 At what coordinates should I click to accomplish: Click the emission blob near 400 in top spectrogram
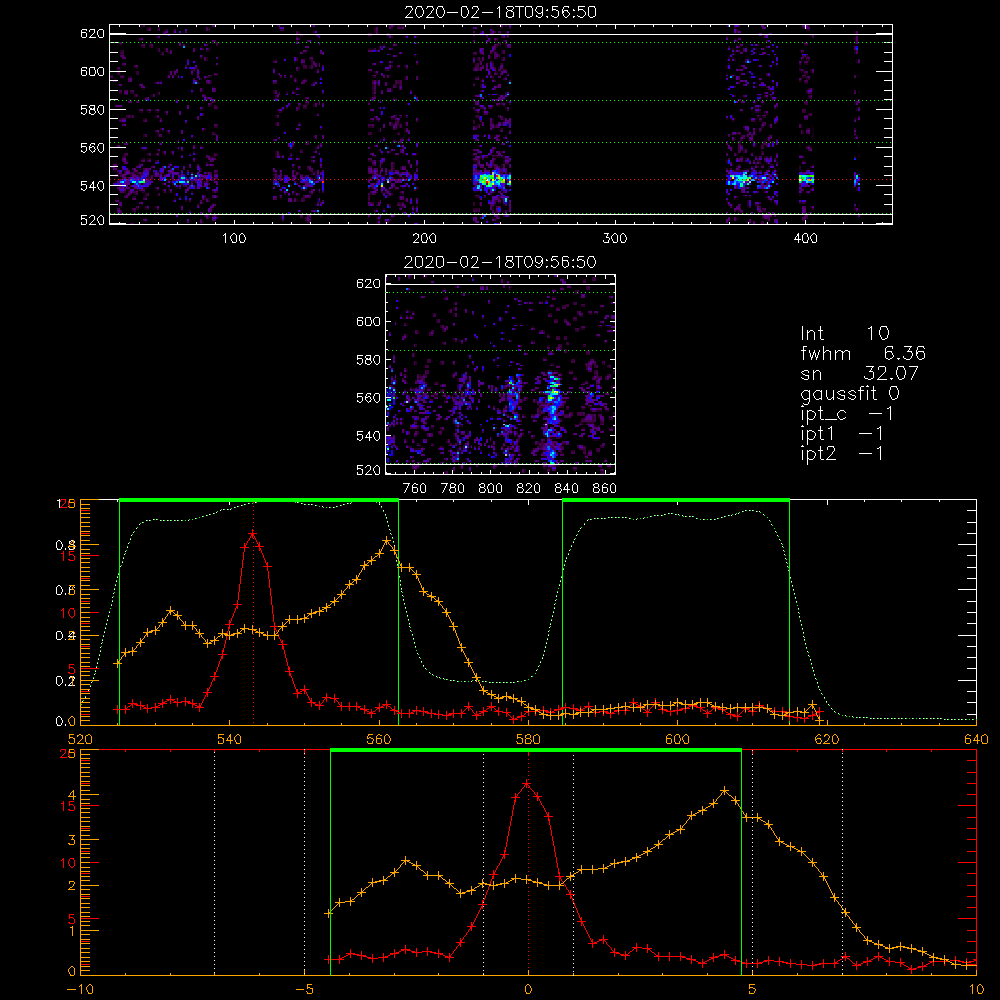(x=806, y=179)
